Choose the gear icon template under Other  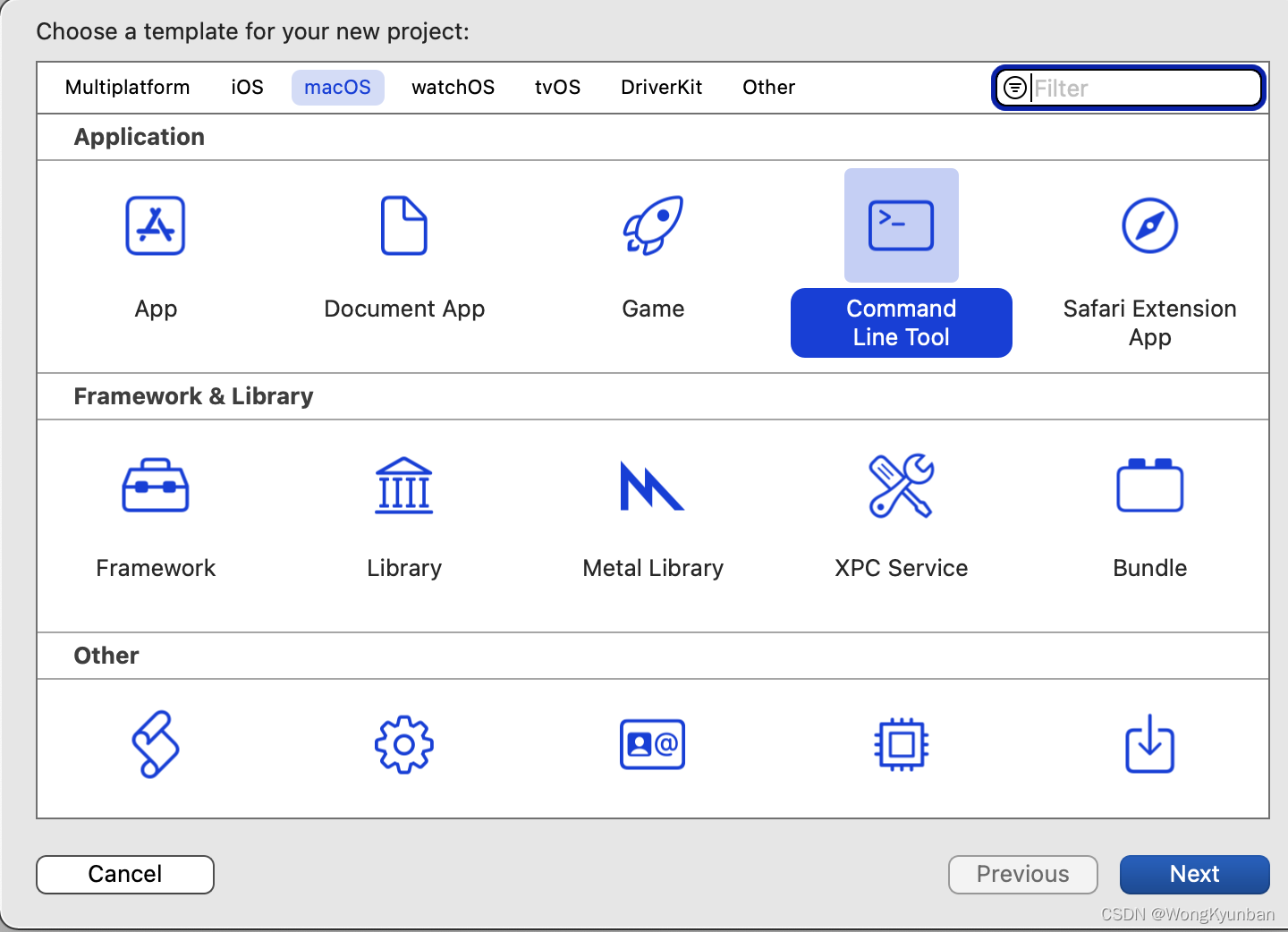click(404, 744)
